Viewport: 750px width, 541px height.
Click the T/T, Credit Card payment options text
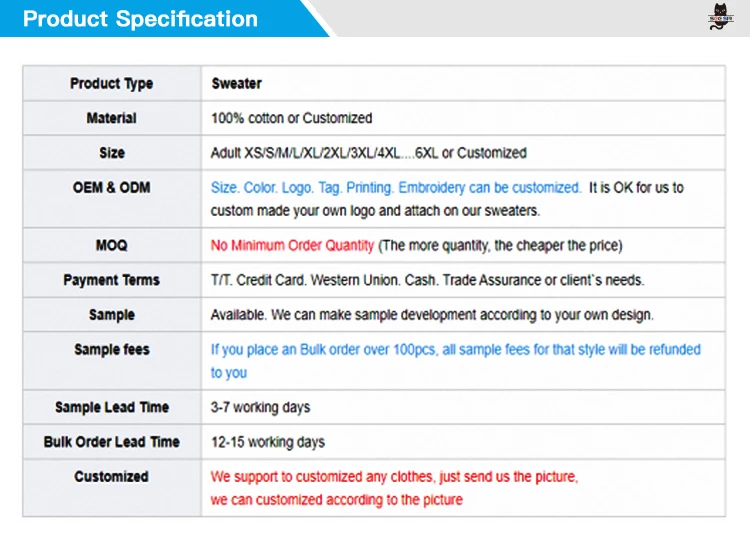pyautogui.click(x=427, y=280)
